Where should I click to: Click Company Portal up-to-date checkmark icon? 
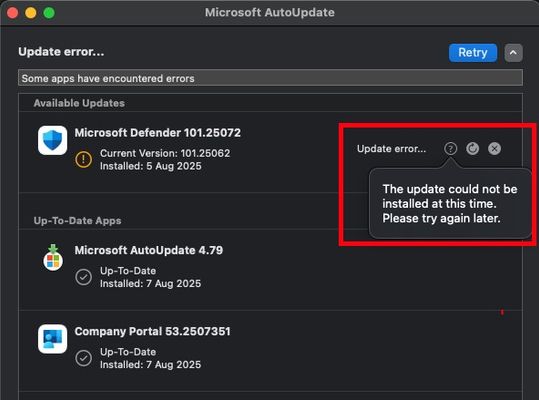pos(83,358)
